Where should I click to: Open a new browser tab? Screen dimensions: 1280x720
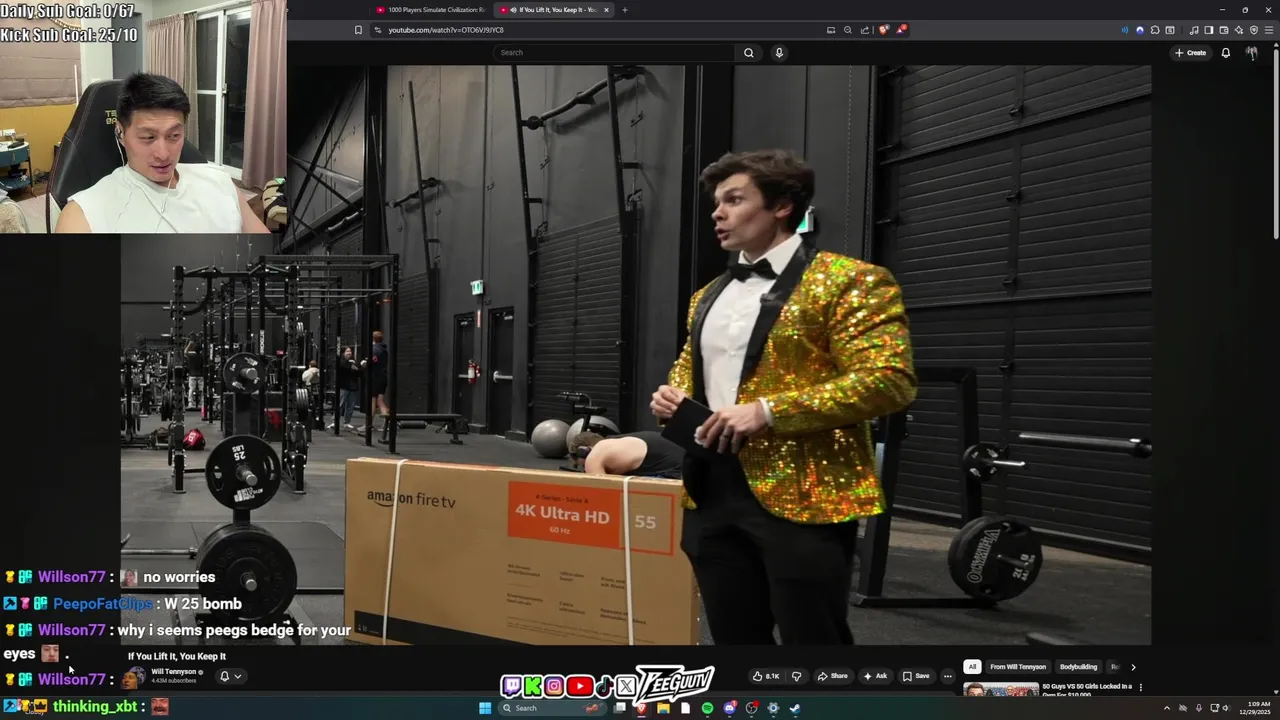tap(625, 10)
